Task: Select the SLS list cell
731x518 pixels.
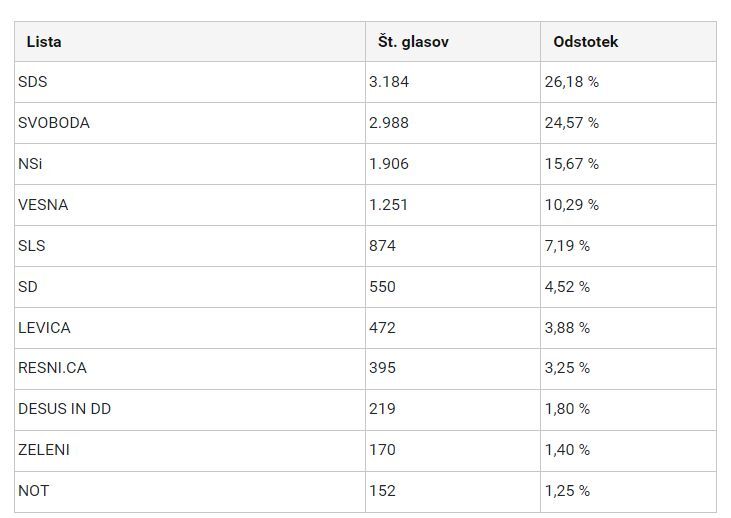Action: pos(32,246)
